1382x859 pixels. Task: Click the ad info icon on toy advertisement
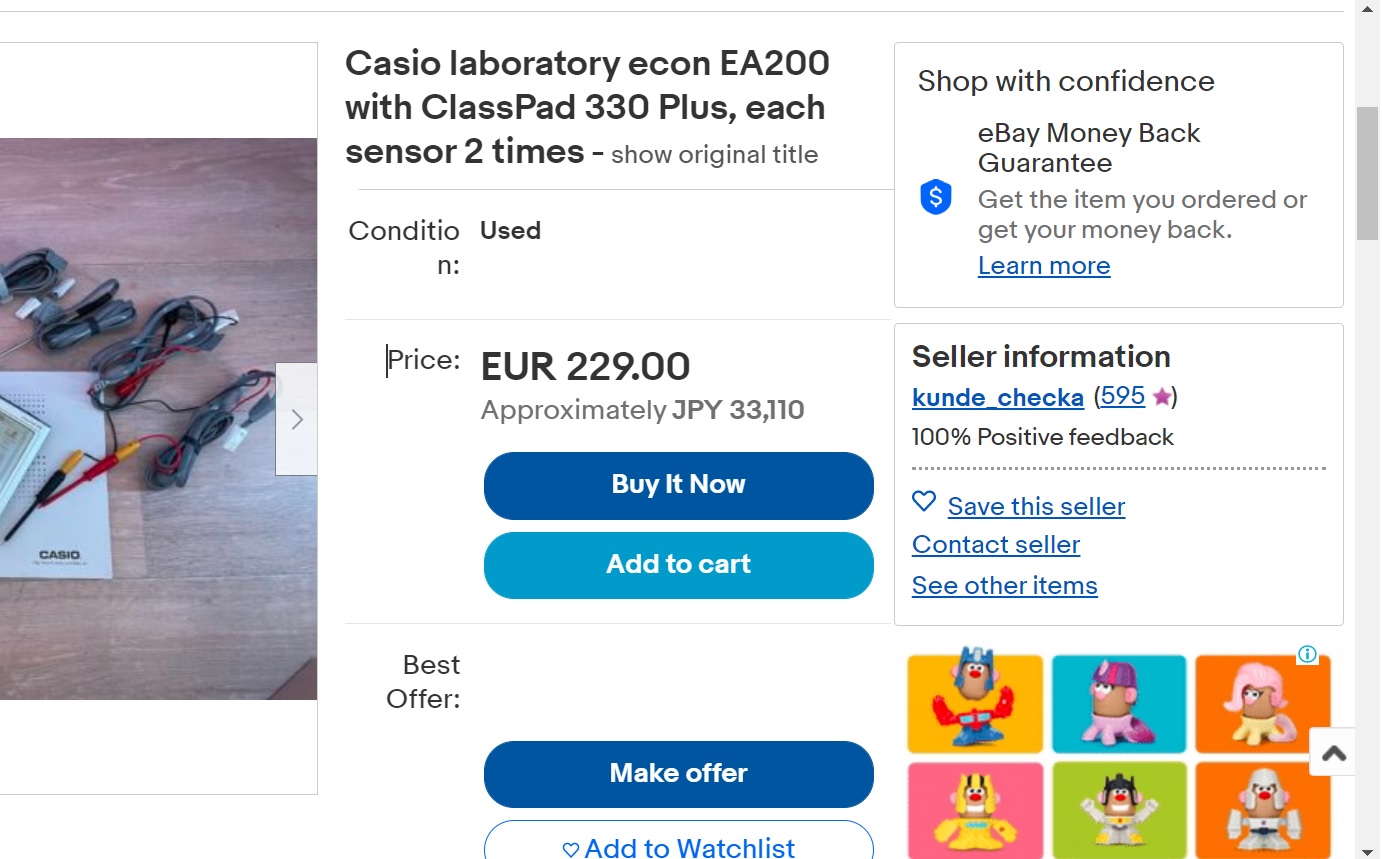click(1307, 655)
